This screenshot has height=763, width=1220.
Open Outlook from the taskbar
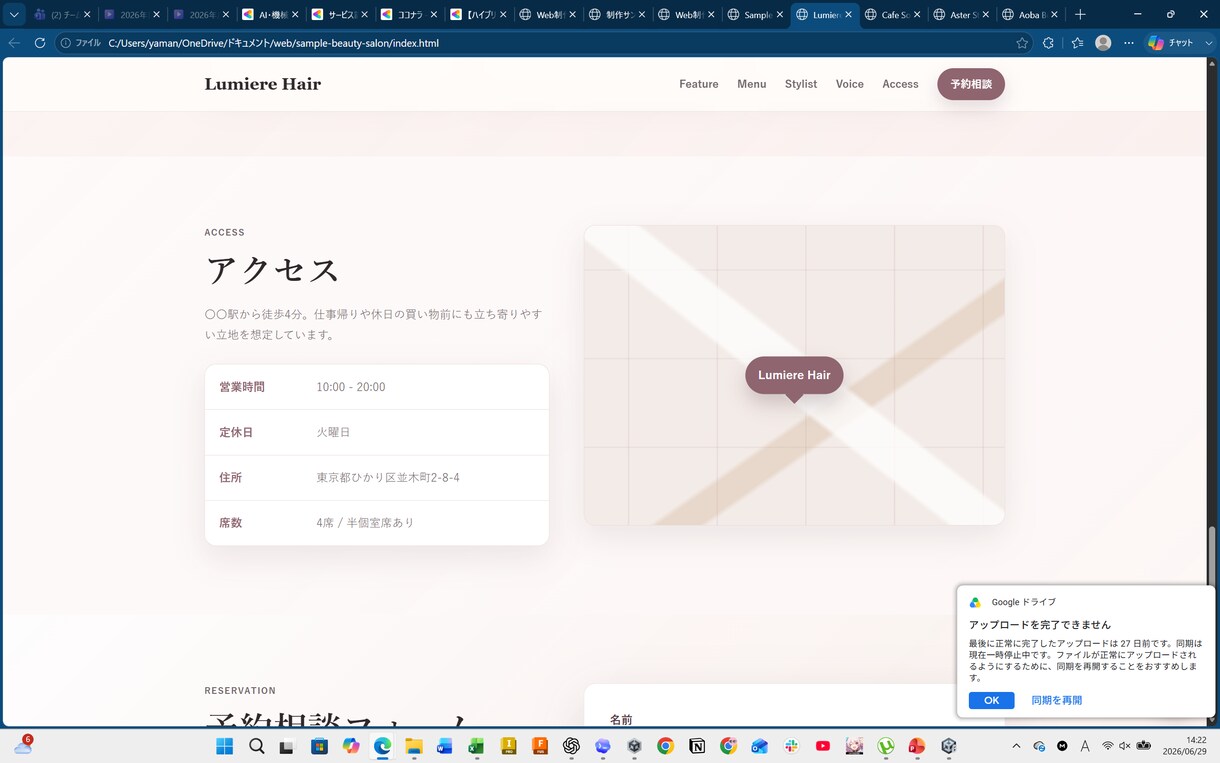760,746
